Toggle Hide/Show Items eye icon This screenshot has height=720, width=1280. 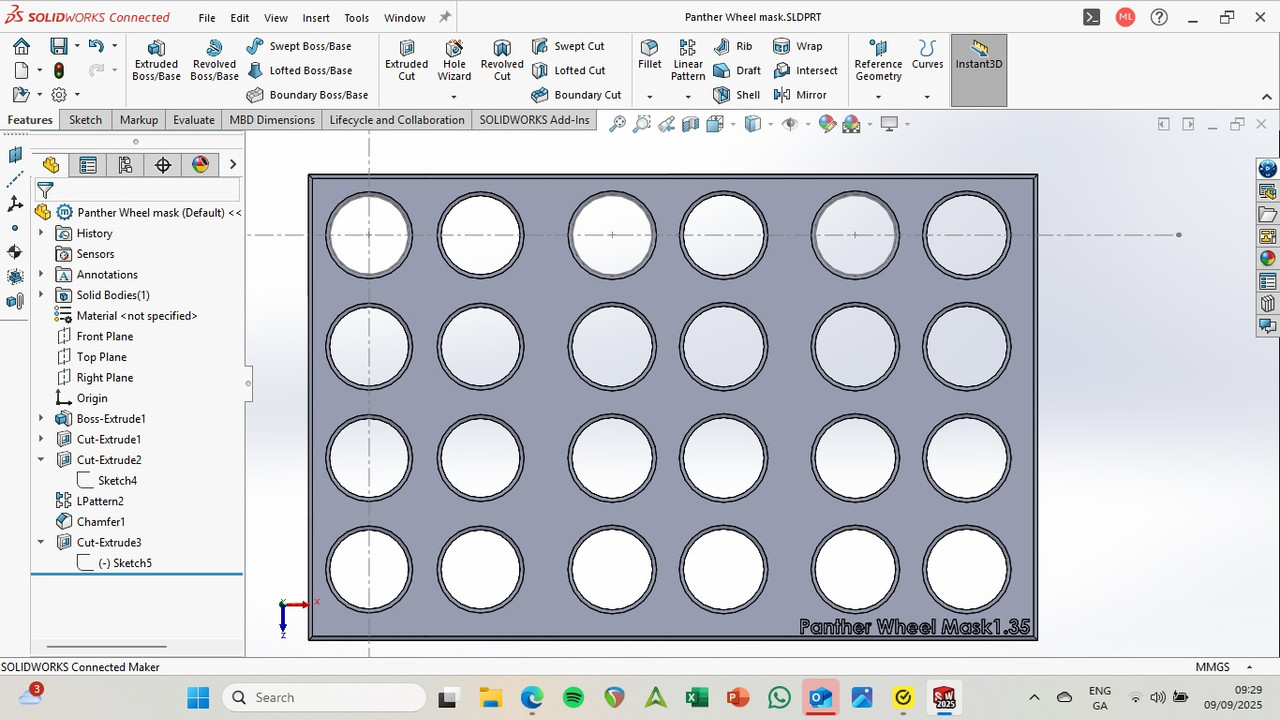[790, 124]
